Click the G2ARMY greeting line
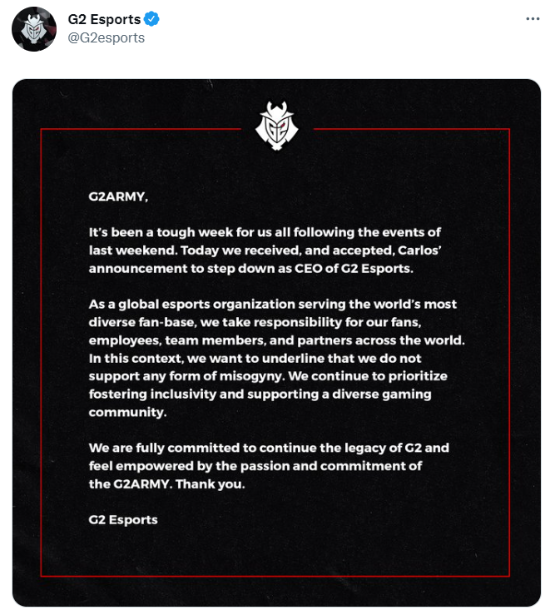This screenshot has height=610, width=550. point(118,197)
